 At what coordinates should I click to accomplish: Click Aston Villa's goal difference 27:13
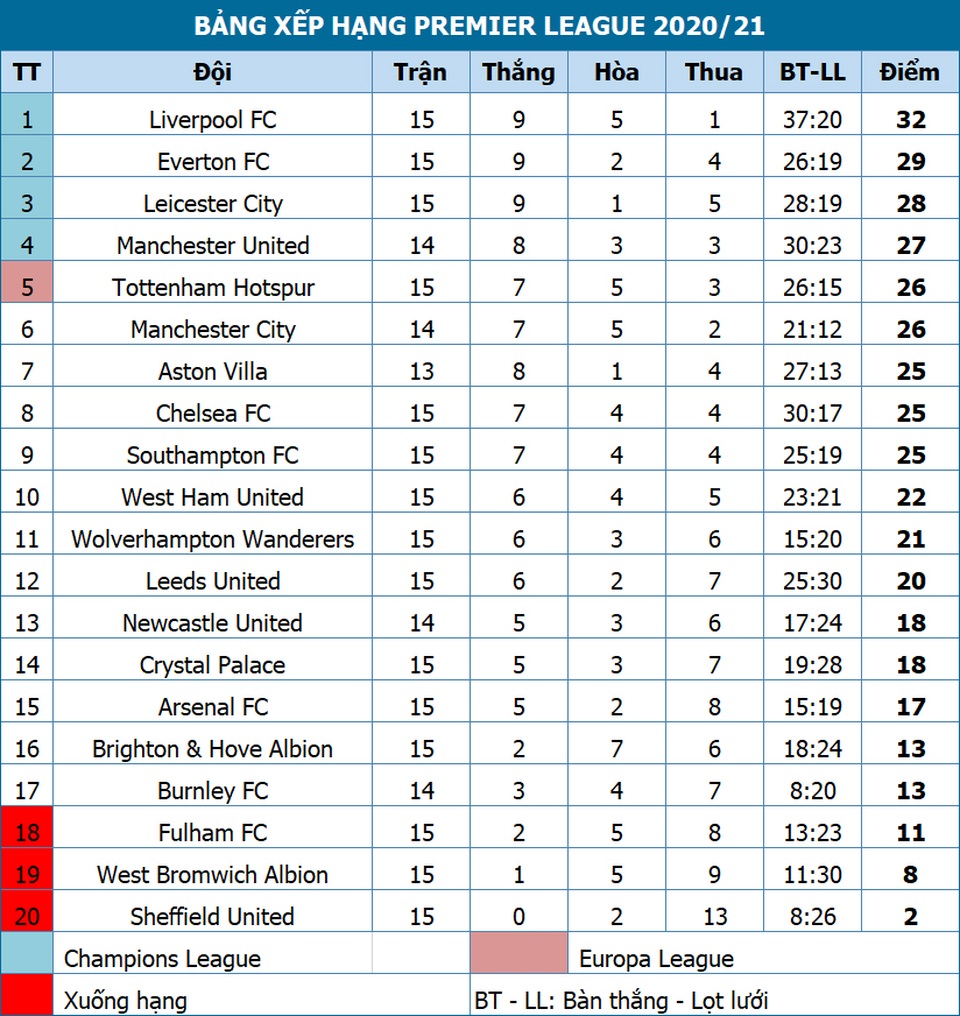[812, 372]
